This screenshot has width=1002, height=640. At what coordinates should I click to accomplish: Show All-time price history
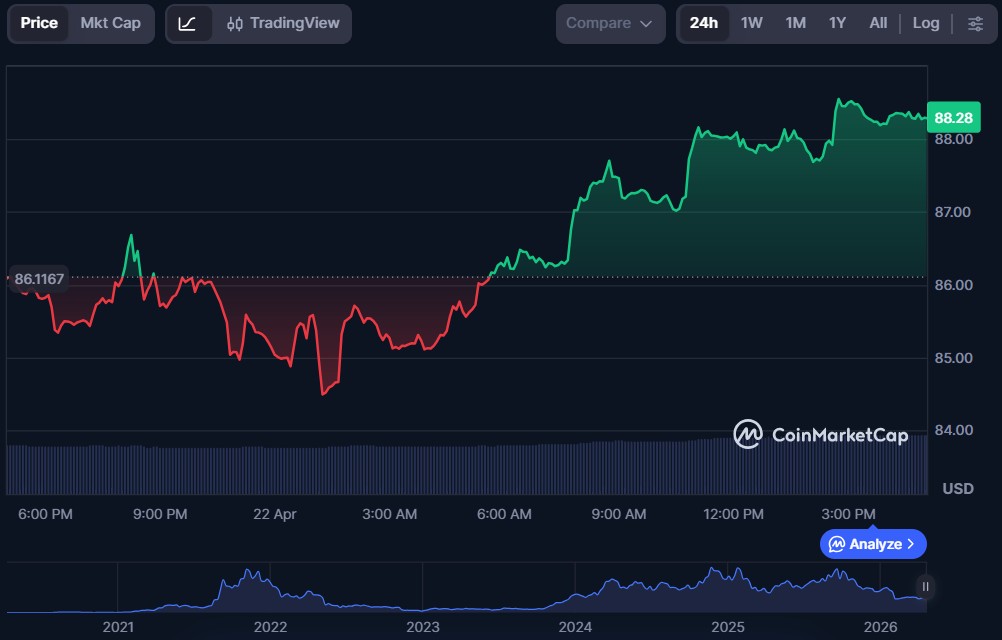click(878, 23)
